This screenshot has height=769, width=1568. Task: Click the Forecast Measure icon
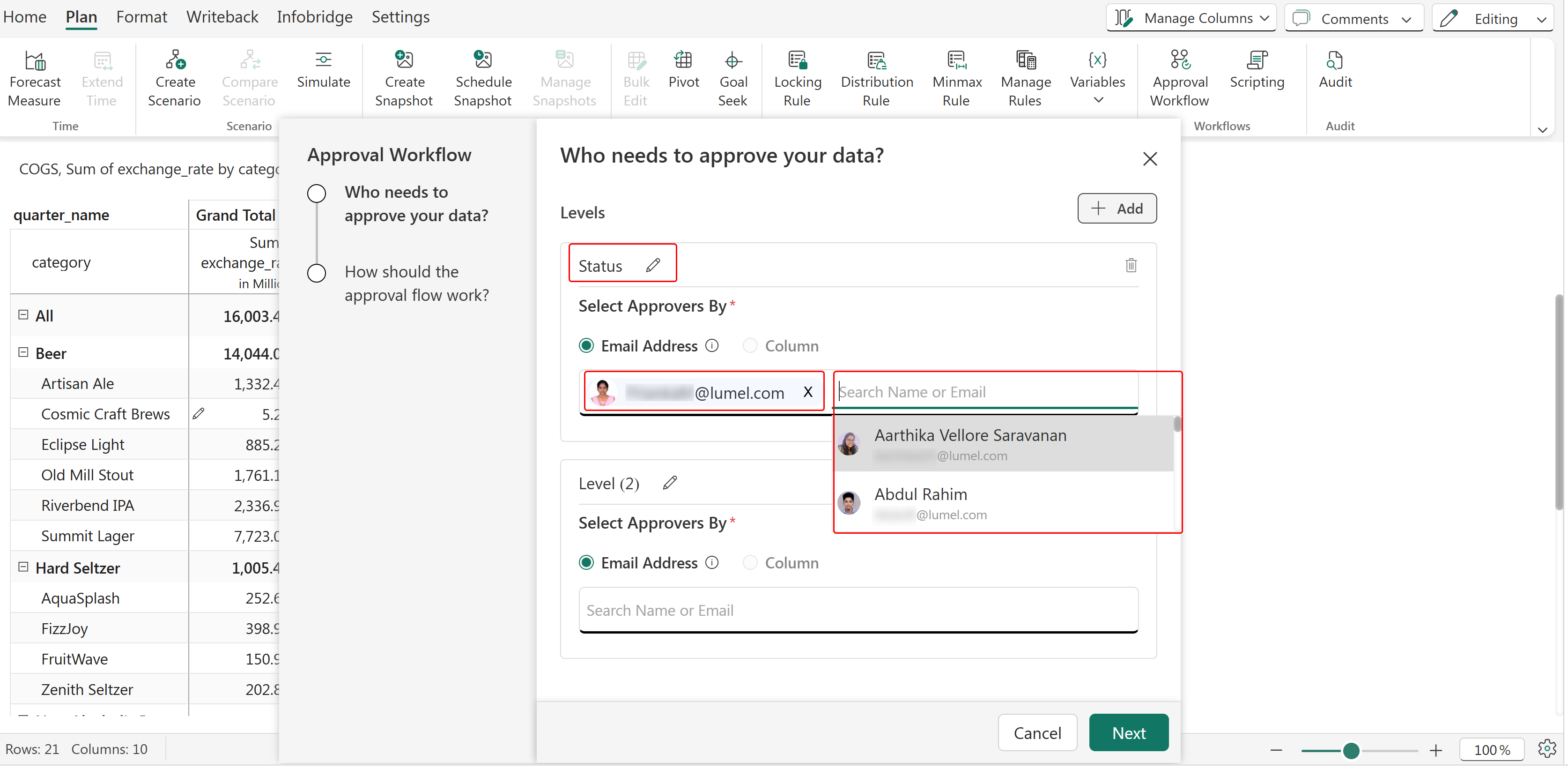35,61
